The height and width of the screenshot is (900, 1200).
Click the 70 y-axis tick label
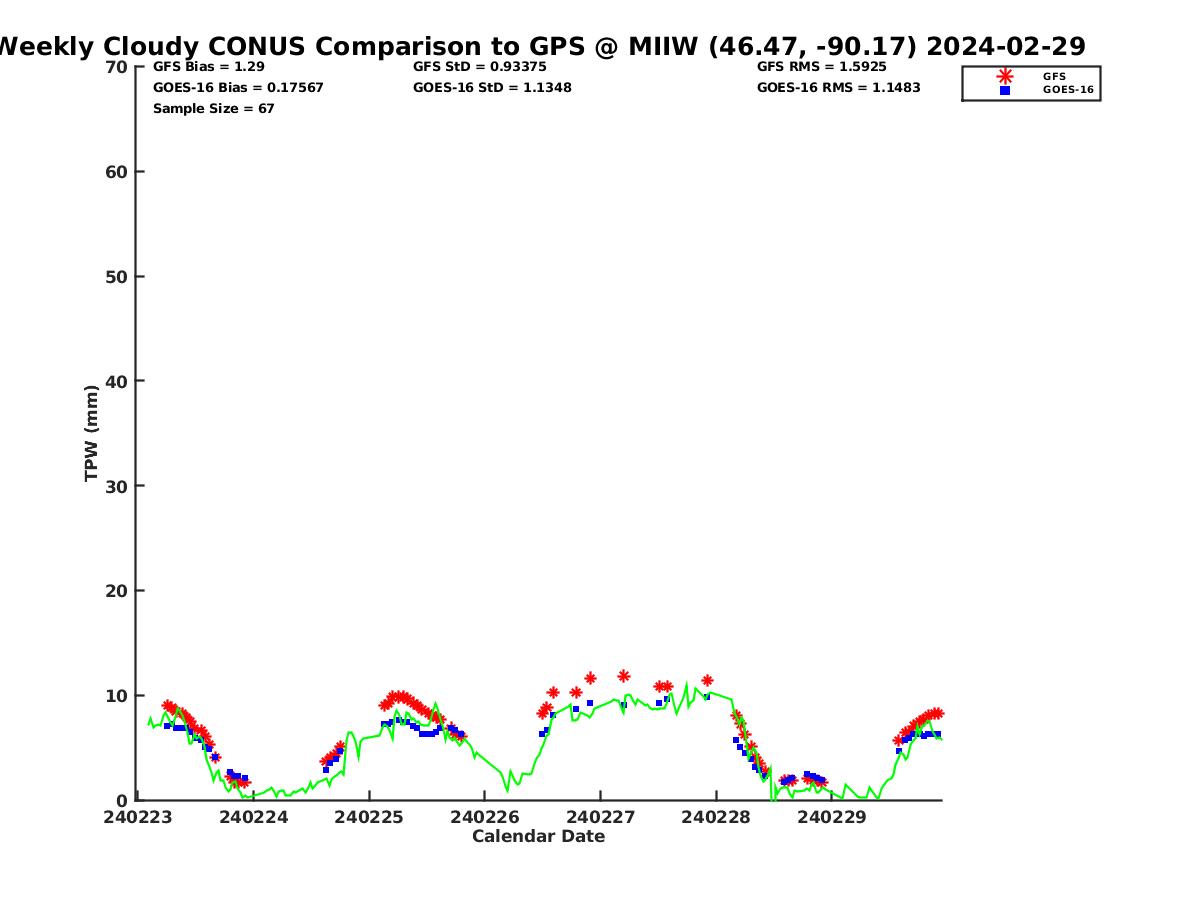[116, 67]
